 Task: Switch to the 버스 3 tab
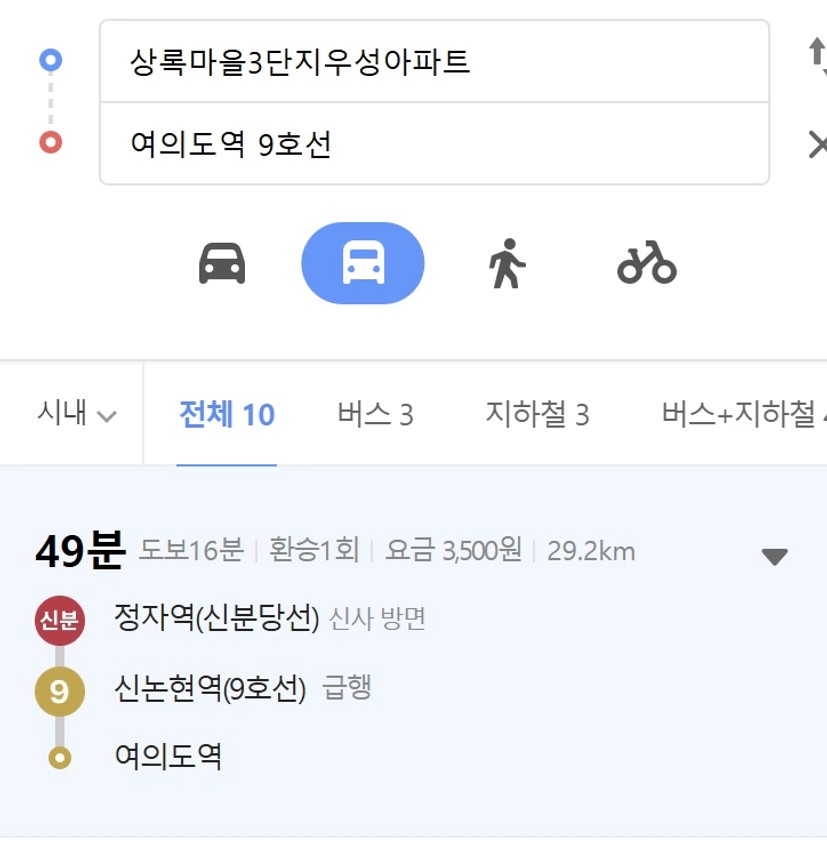[376, 414]
